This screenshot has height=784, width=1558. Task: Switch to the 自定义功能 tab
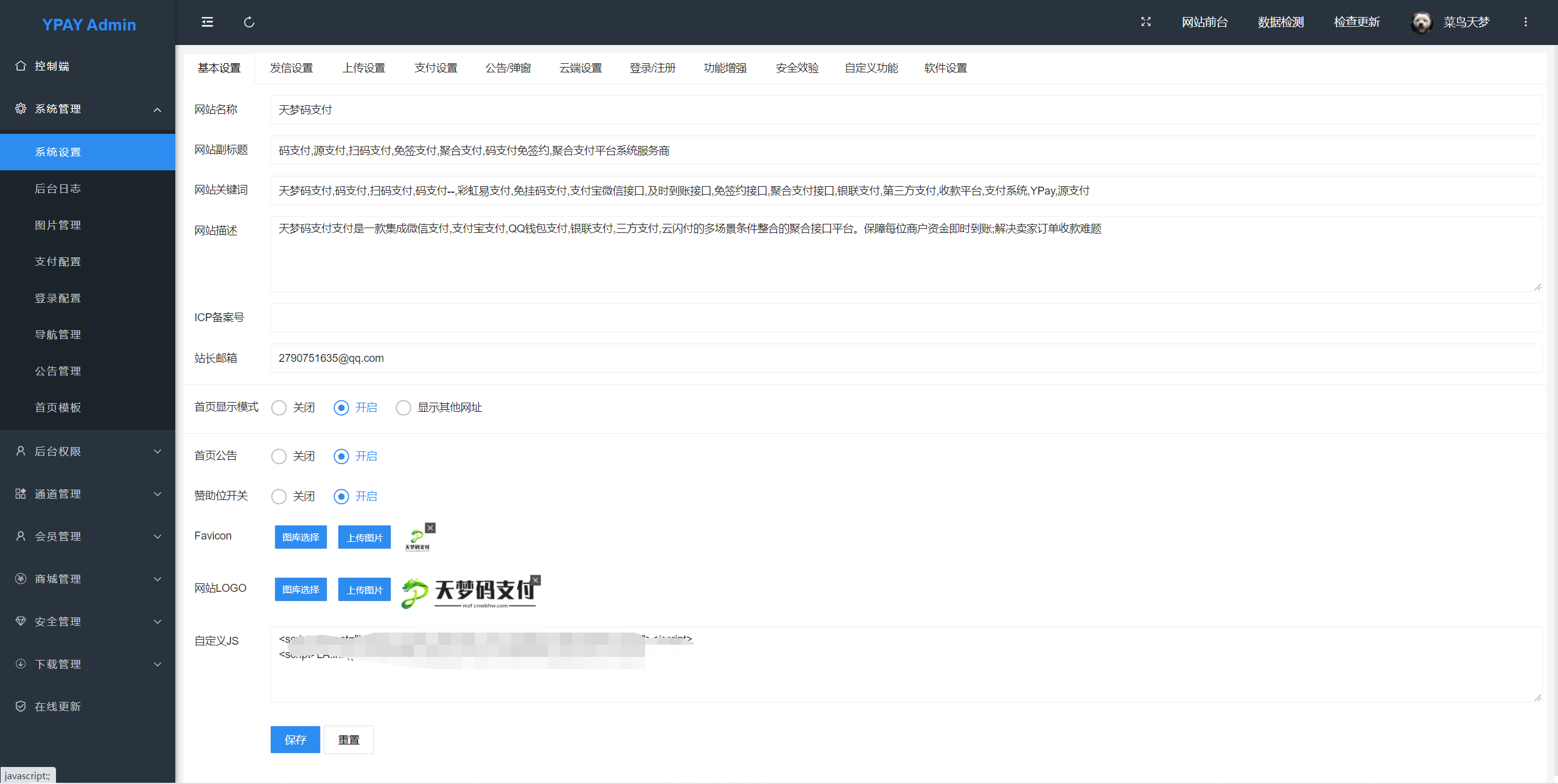pyautogui.click(x=872, y=68)
